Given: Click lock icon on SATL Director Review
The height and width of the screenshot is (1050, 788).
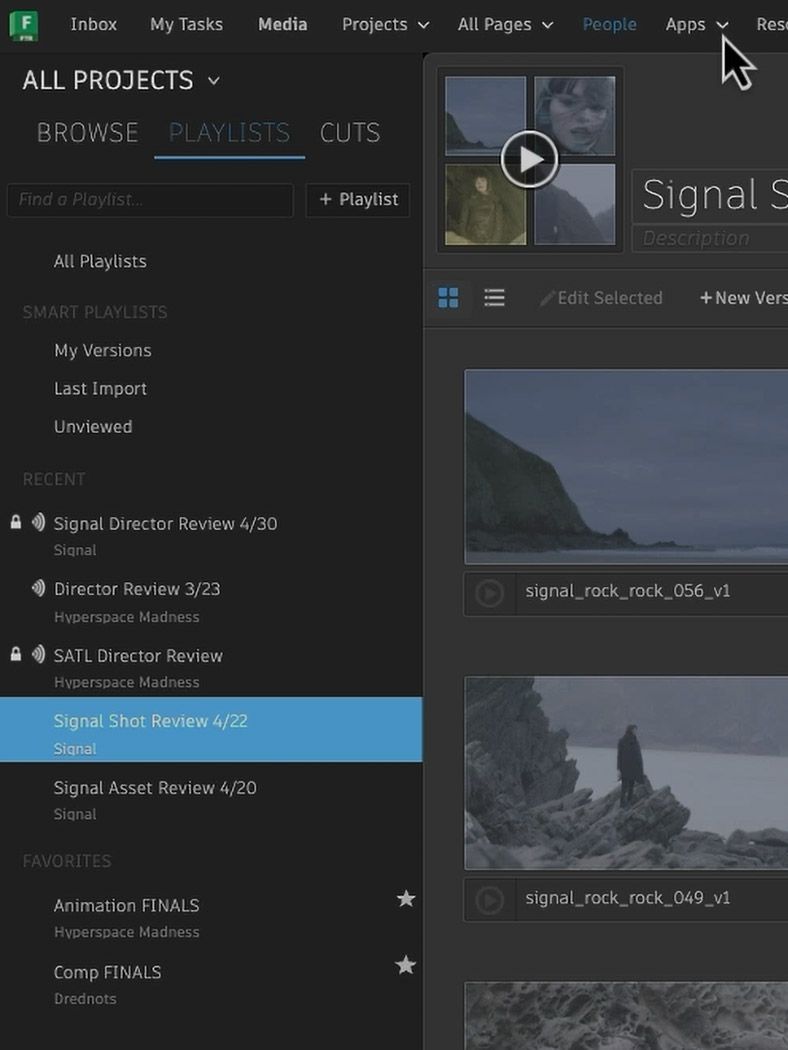Looking at the screenshot, I should pos(15,655).
